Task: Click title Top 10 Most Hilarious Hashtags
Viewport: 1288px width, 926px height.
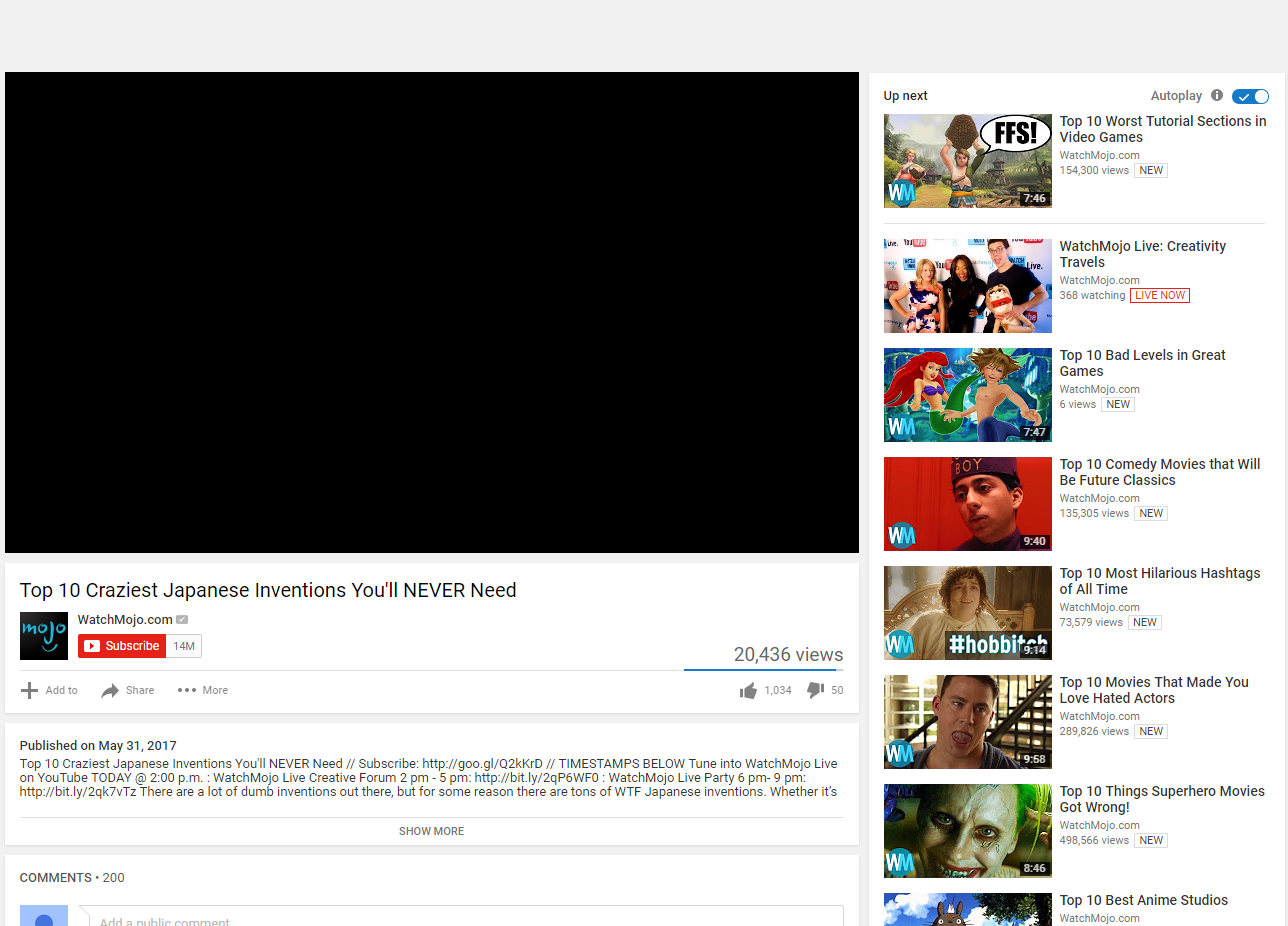Action: tap(1160, 581)
